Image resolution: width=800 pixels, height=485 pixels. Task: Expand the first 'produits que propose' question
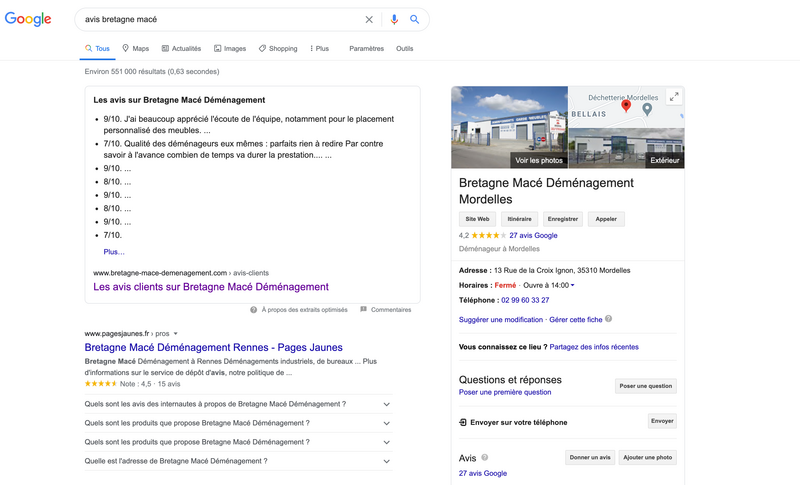coord(238,423)
